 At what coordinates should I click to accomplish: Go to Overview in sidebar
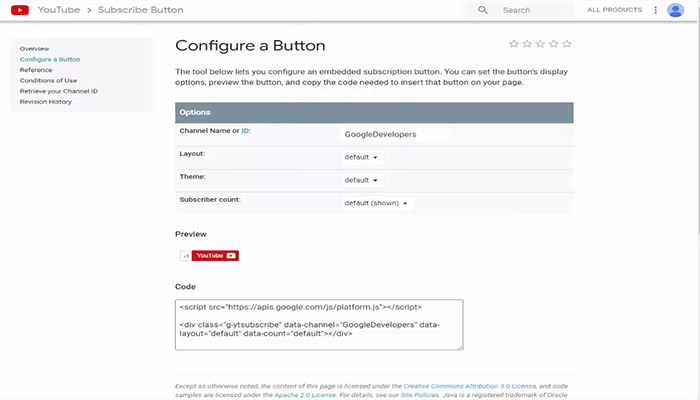point(34,48)
